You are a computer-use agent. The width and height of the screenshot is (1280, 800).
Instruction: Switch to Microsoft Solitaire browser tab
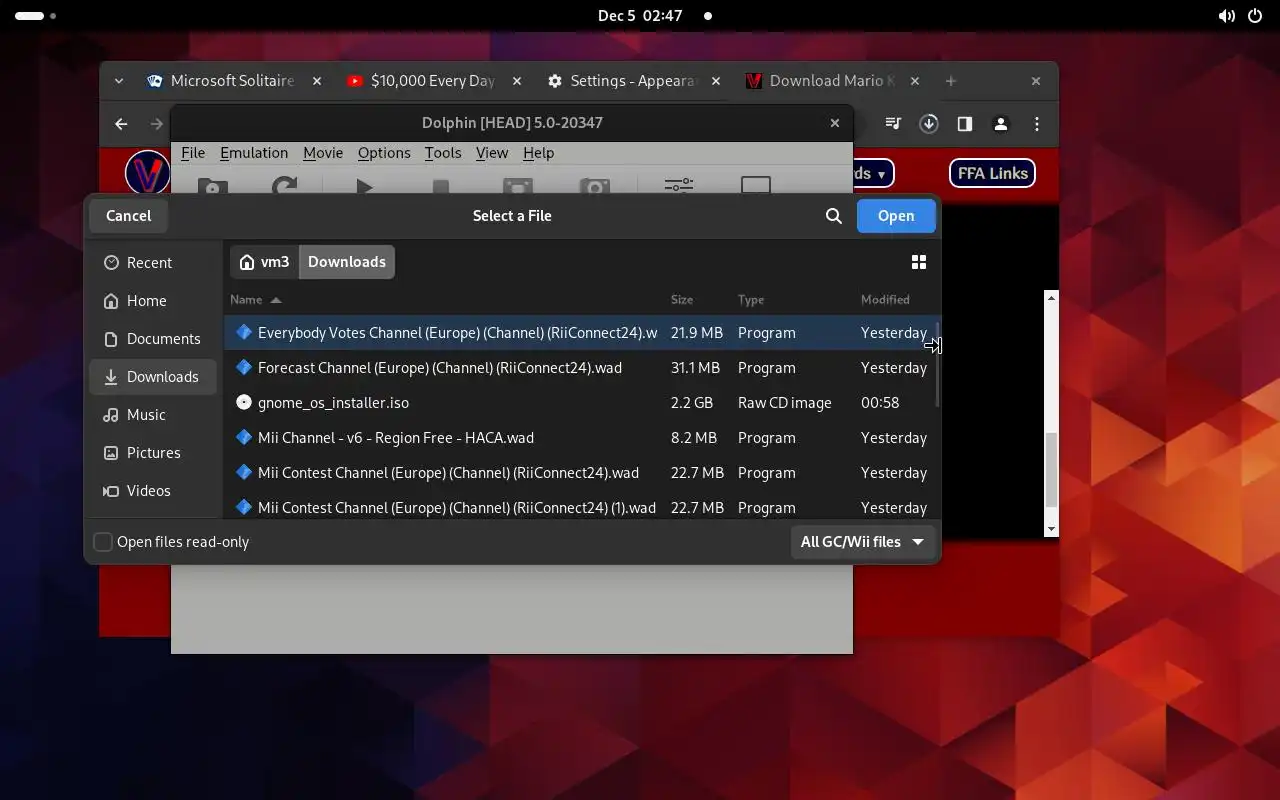(x=232, y=81)
